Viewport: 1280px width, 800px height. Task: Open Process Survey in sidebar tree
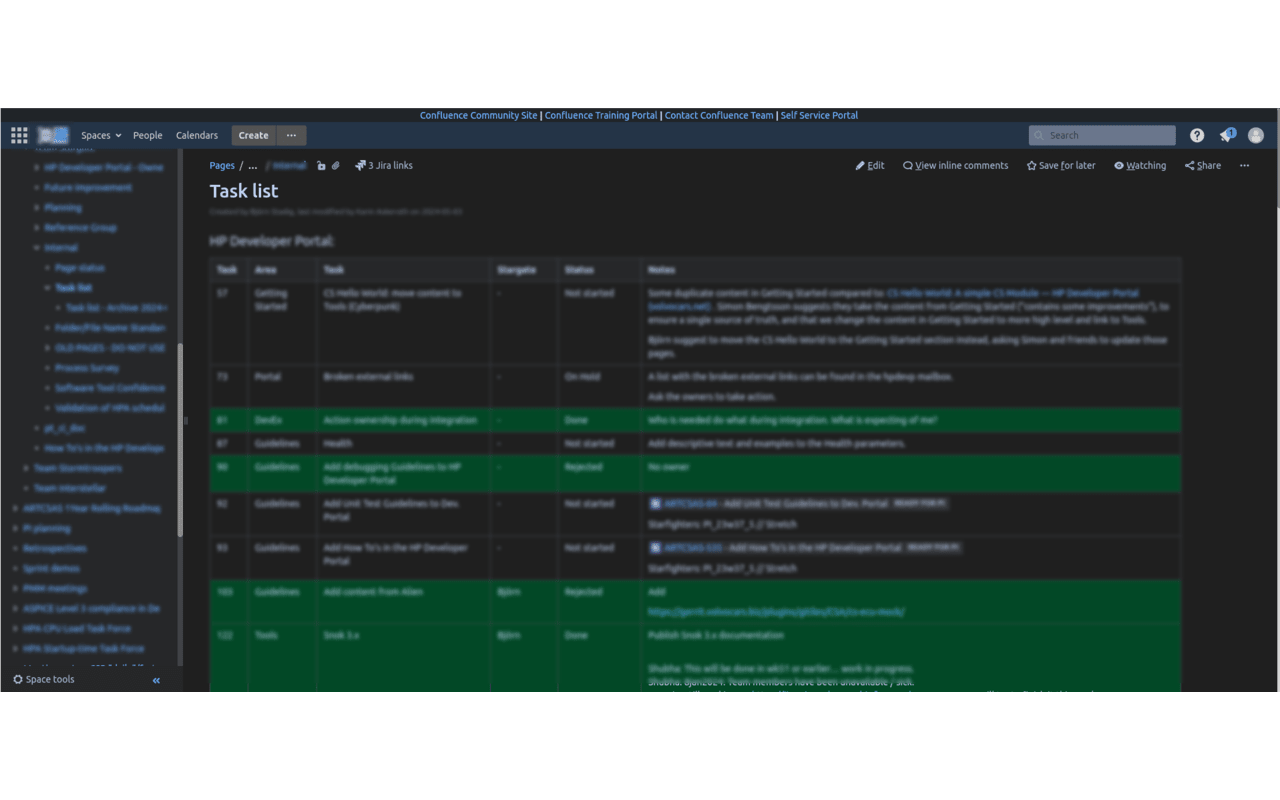point(87,368)
